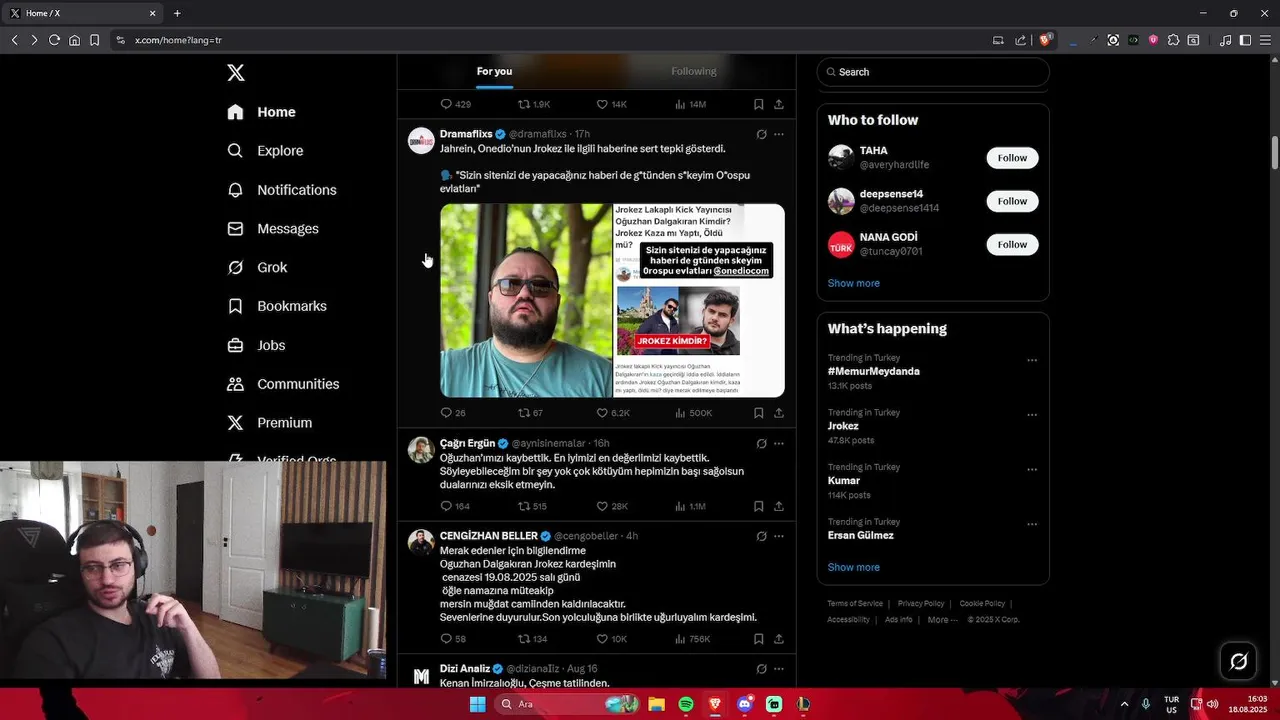Open Discord from the taskbar
The image size is (1280, 720).
tap(744, 704)
